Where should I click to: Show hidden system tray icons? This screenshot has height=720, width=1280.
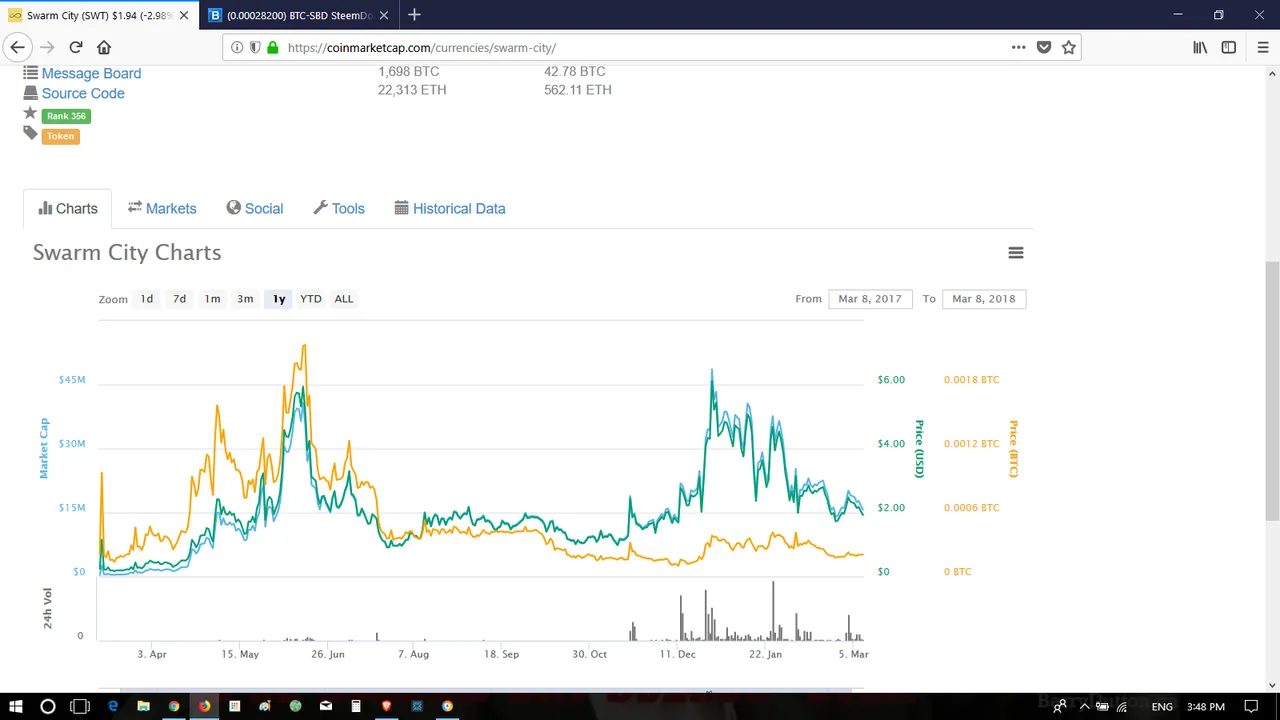tap(1084, 706)
